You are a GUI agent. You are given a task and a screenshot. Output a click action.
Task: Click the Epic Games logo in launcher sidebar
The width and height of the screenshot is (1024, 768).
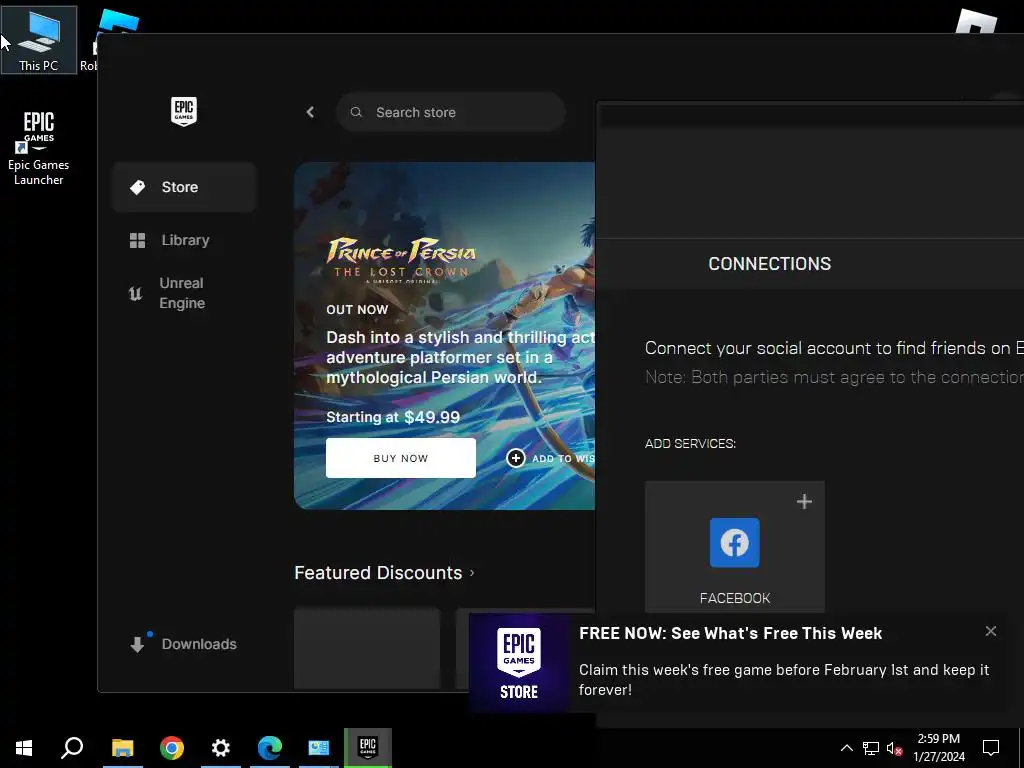pyautogui.click(x=184, y=112)
